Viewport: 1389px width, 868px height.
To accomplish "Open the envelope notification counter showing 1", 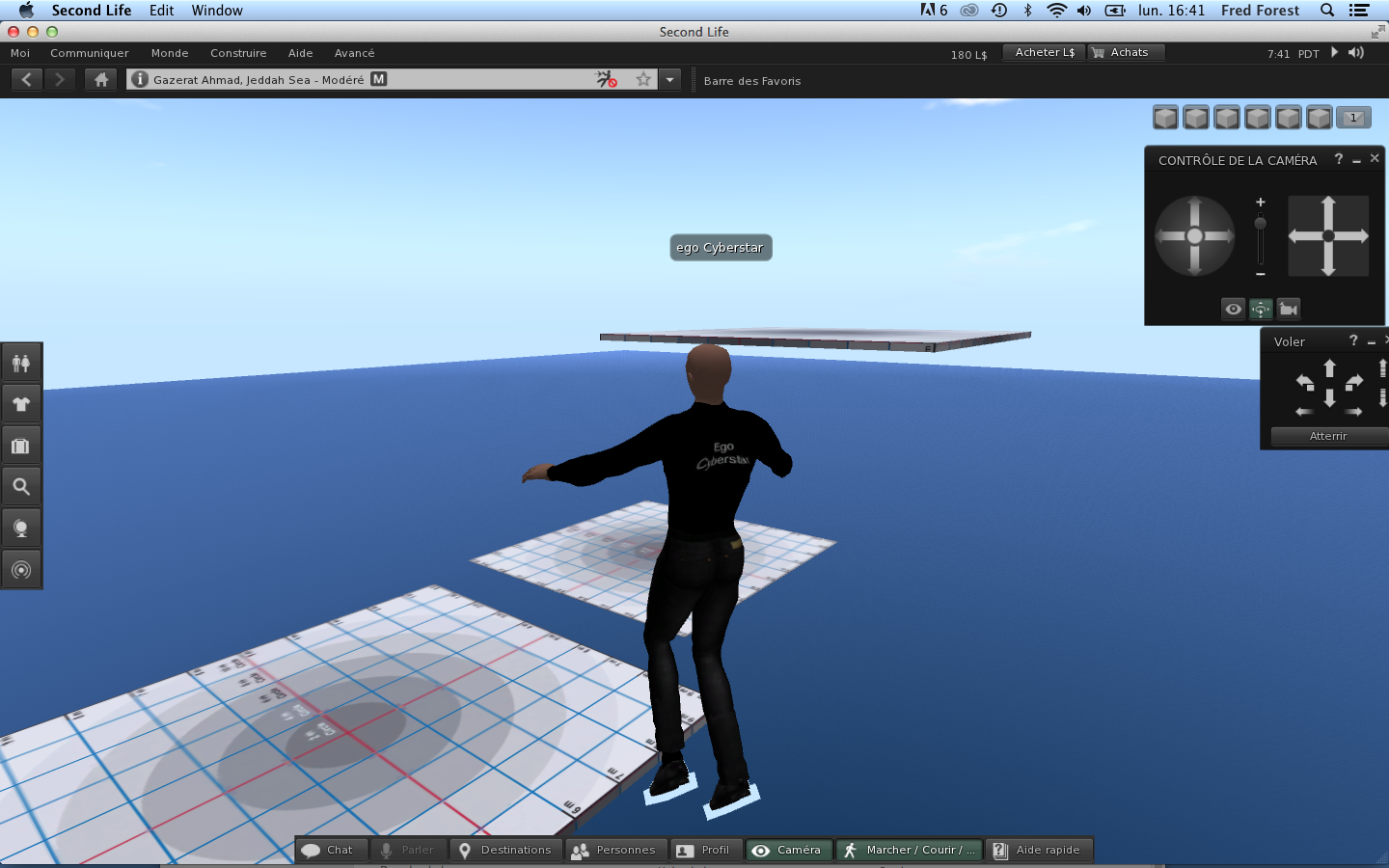I will tap(1353, 118).
